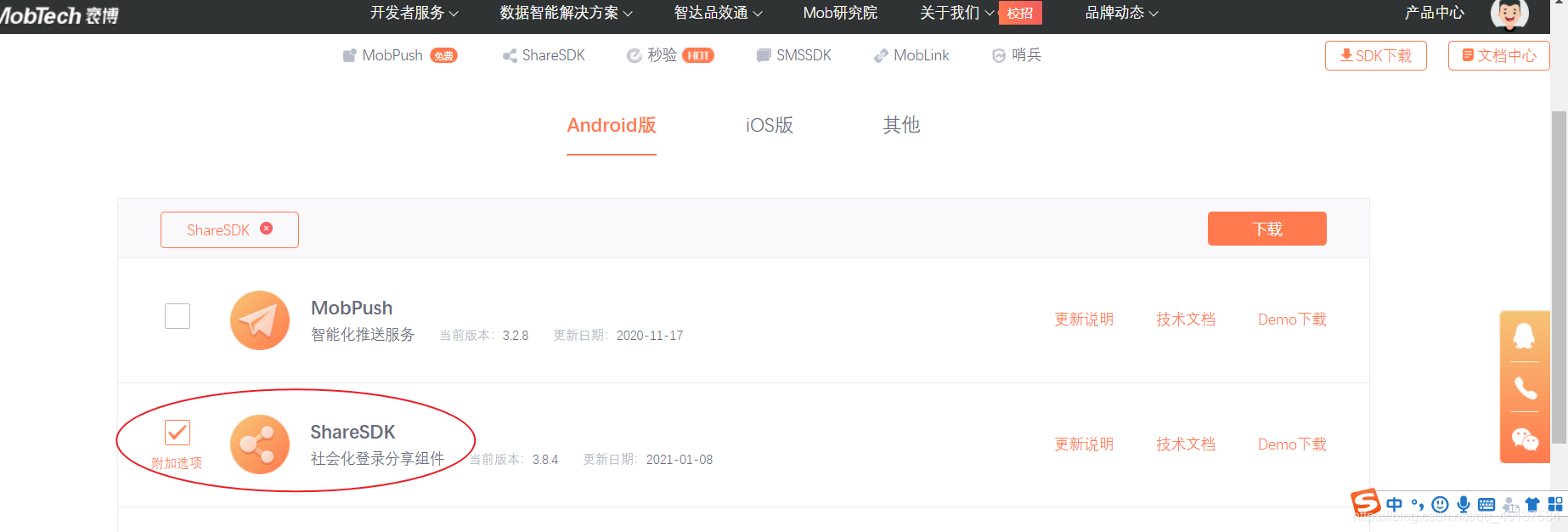The width and height of the screenshot is (1568, 532).
Task: Open 产品中心 in the header
Action: [x=1435, y=13]
